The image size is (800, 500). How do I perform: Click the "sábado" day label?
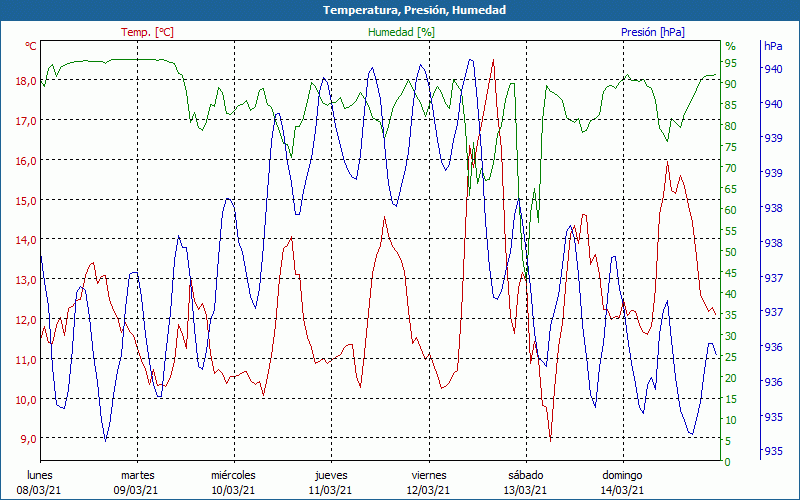coord(526,476)
